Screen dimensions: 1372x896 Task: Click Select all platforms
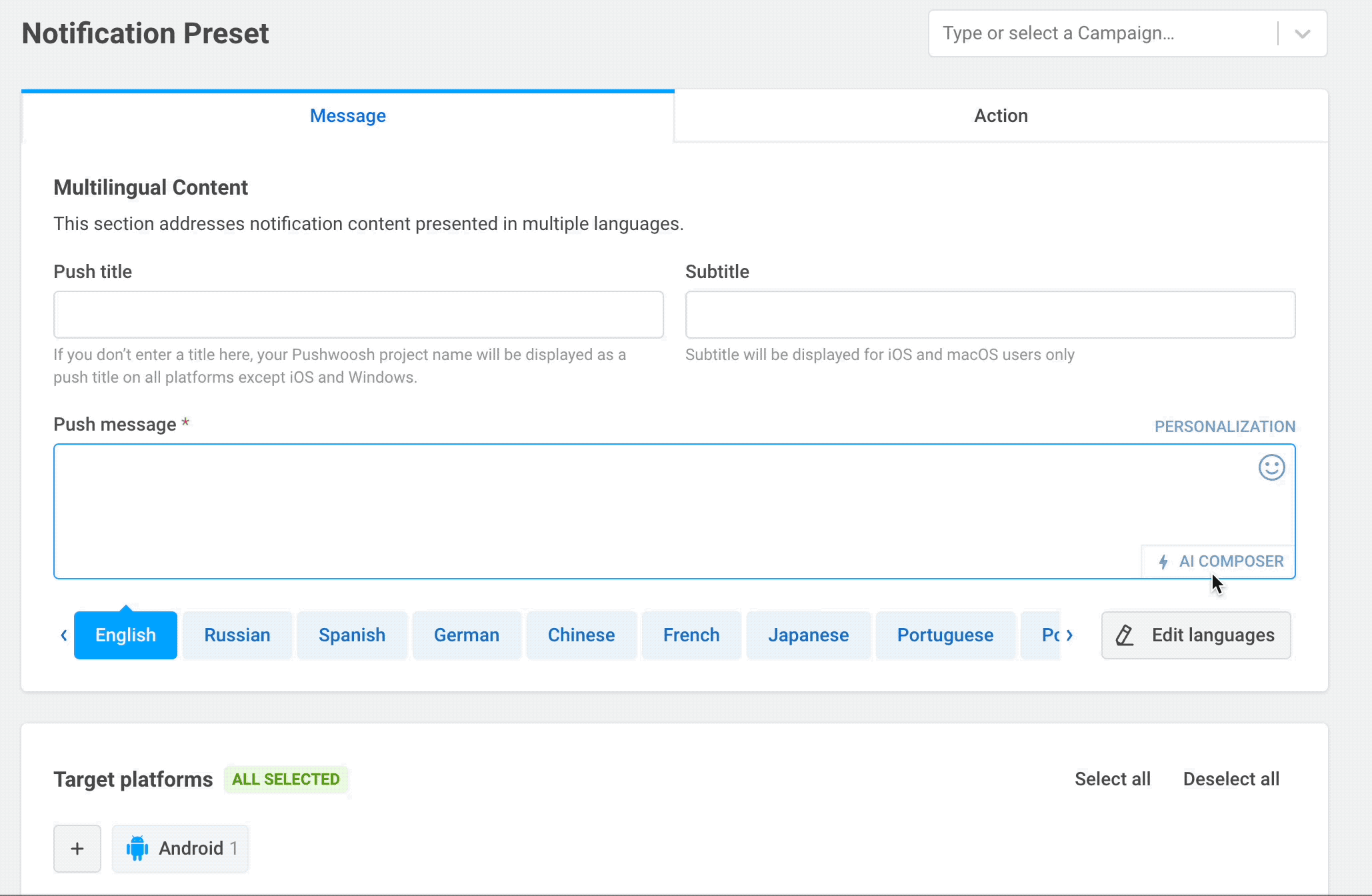point(1112,779)
